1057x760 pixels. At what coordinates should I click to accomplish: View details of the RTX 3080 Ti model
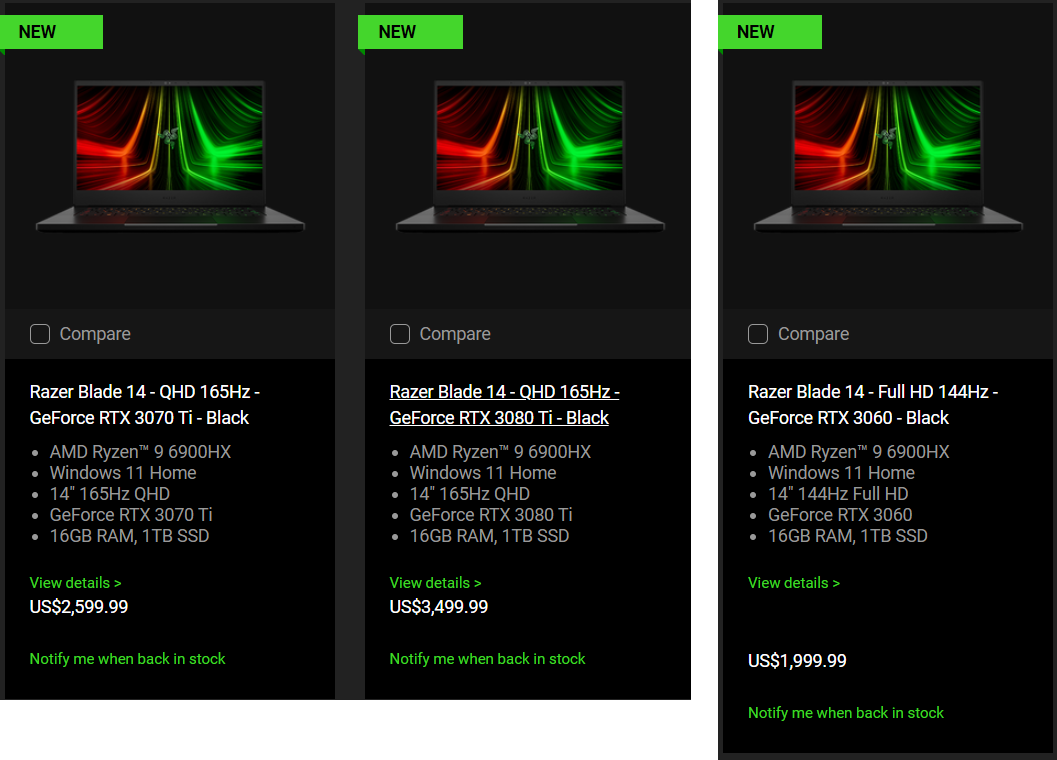pos(435,583)
